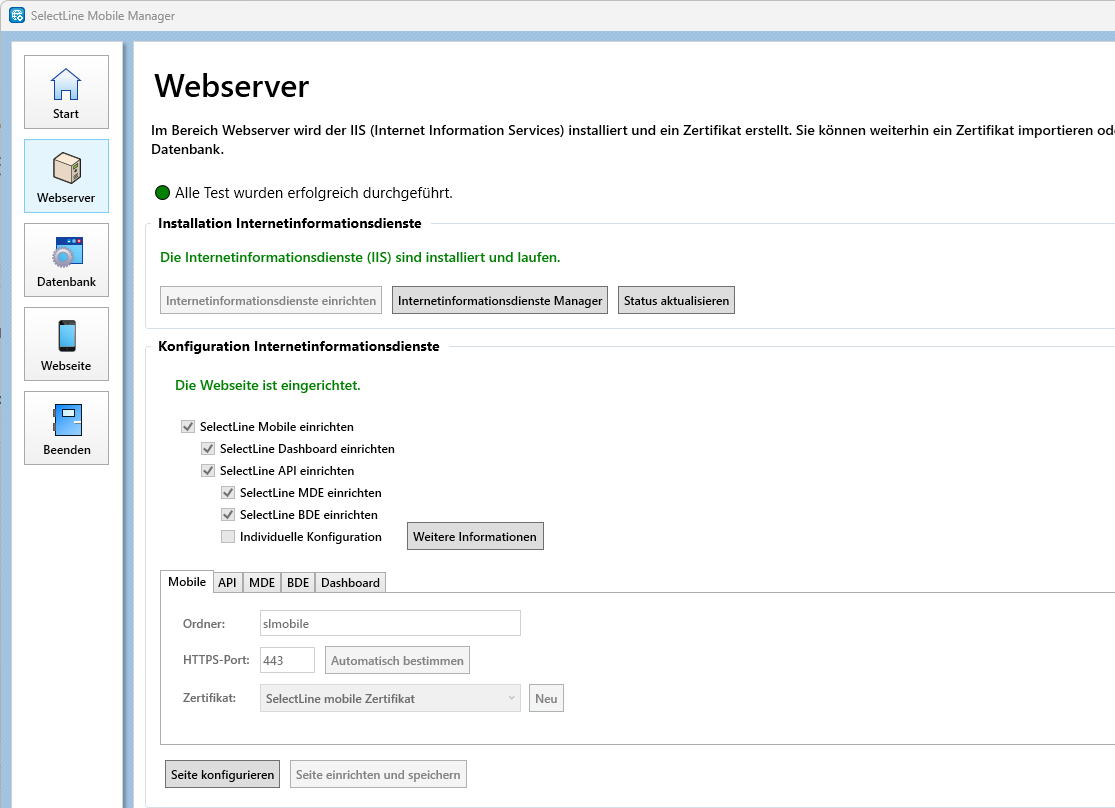Click the SelectLine Mobile Manager title icon
The height and width of the screenshot is (808, 1115).
click(17, 15)
